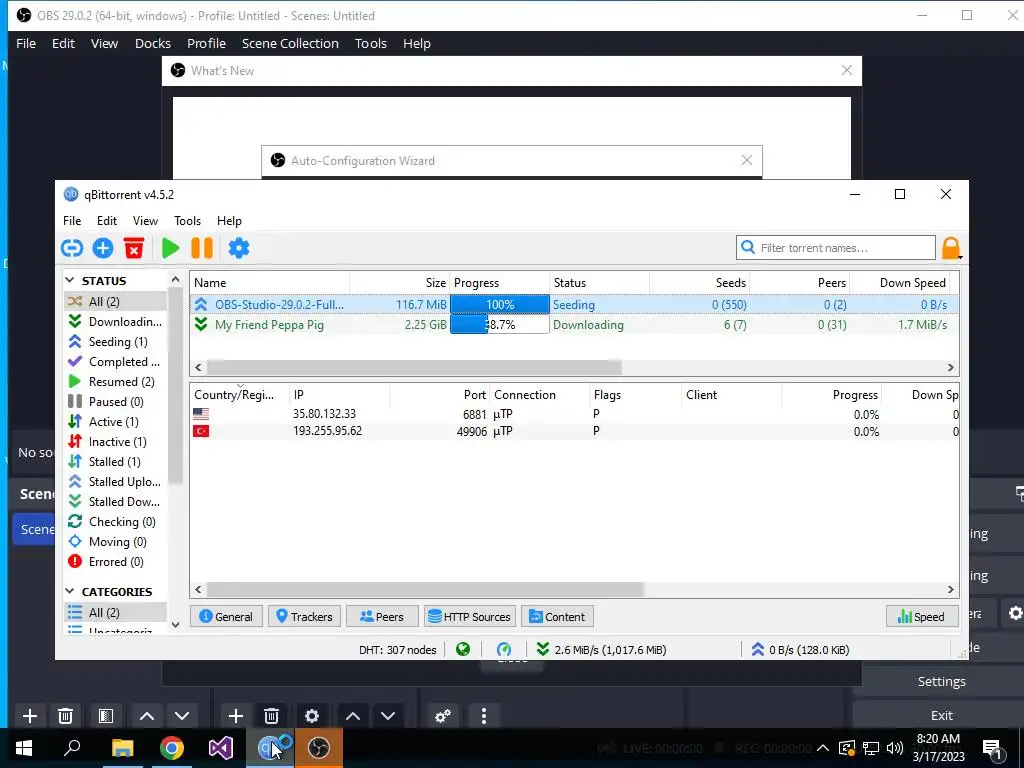Open qBittorrent File menu
Viewport: 1024px width, 768px height.
[x=72, y=221]
